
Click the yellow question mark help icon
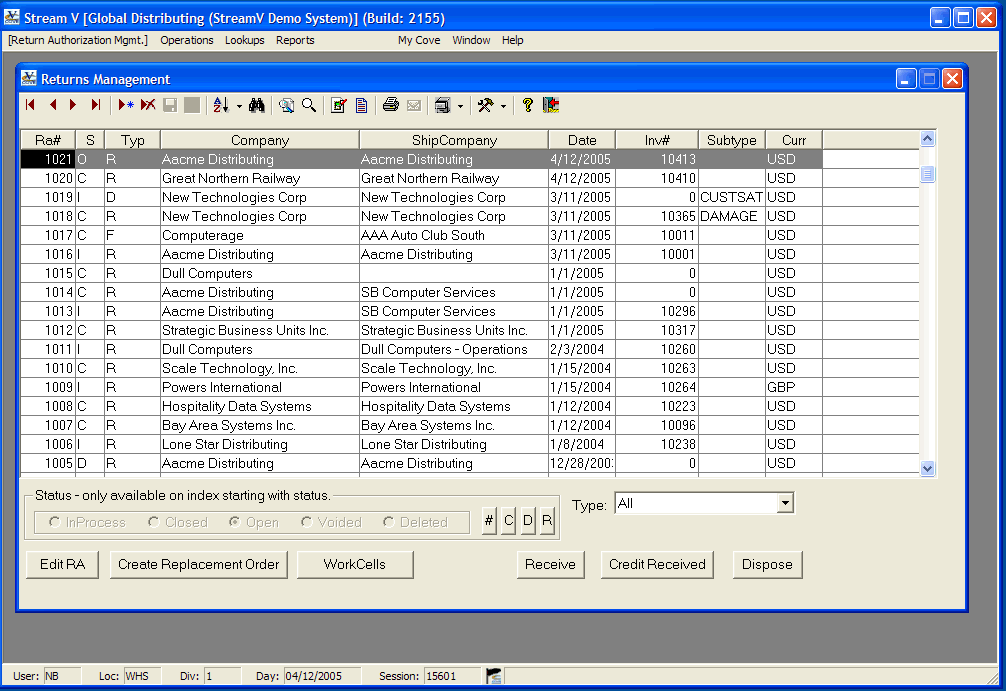527,105
